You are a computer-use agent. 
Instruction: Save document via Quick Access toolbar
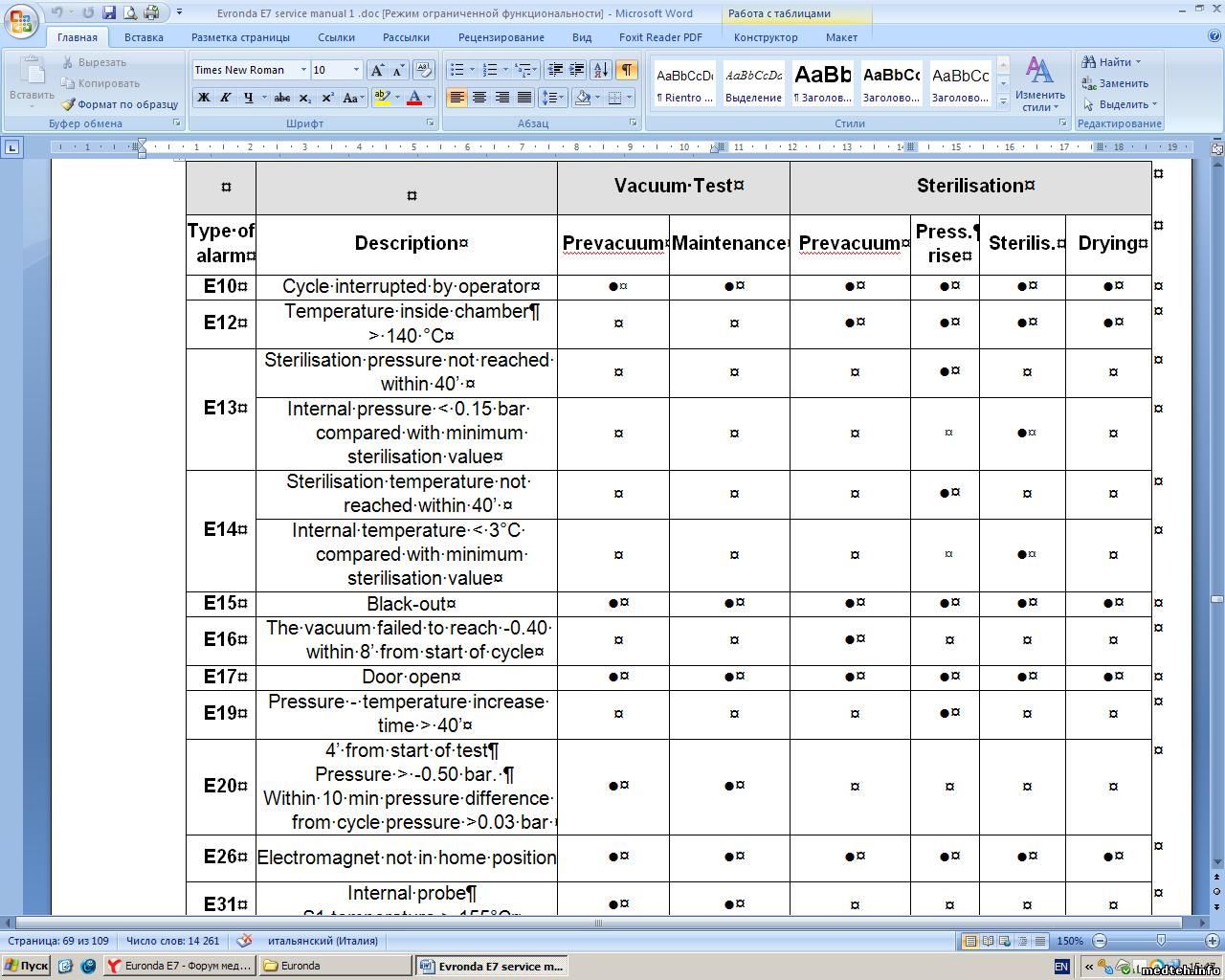[x=108, y=12]
